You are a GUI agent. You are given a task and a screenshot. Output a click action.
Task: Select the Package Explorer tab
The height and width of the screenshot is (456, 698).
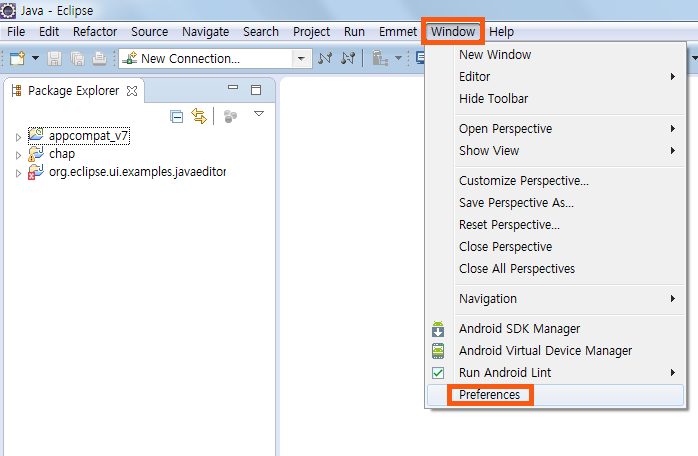tap(74, 91)
